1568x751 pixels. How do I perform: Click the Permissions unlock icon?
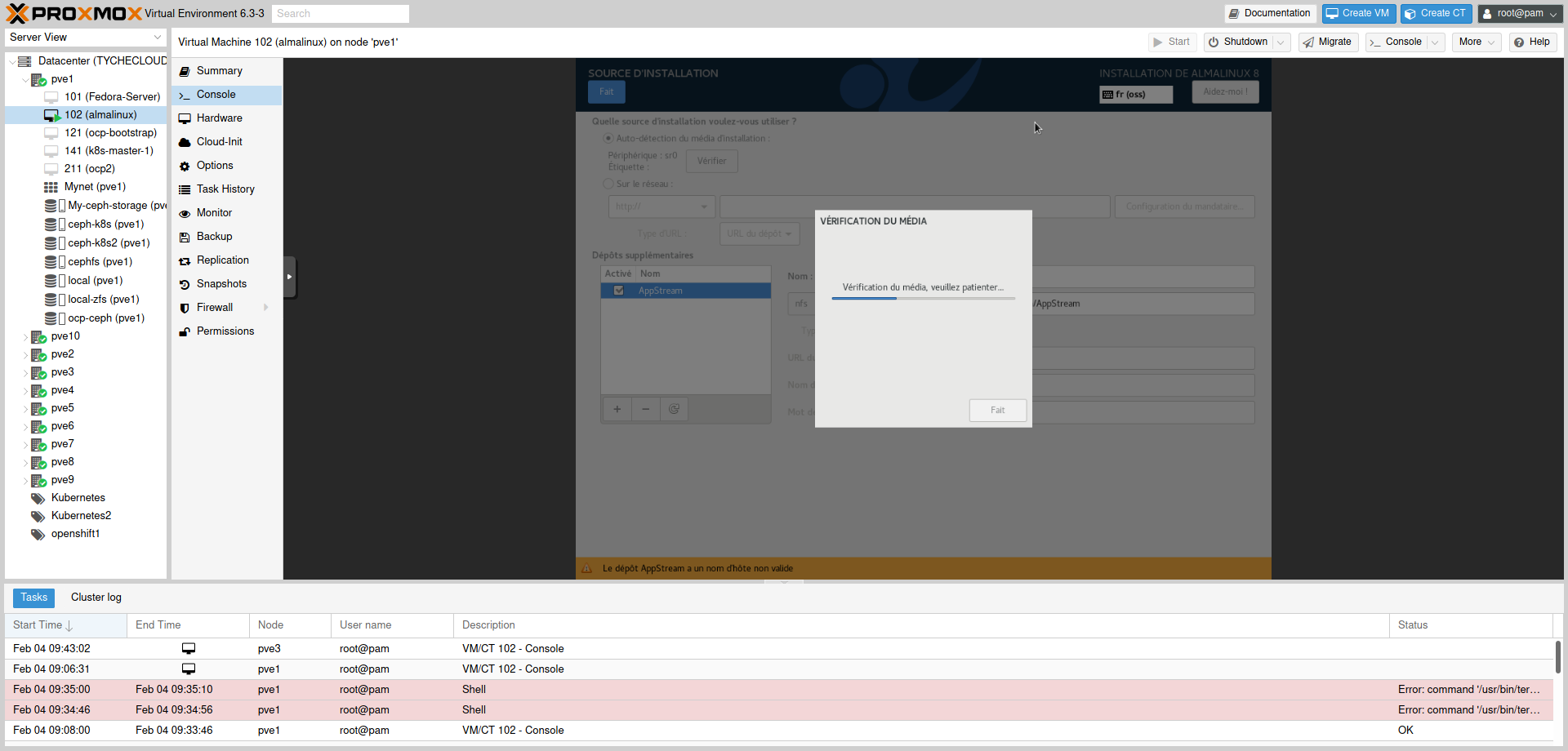point(185,331)
